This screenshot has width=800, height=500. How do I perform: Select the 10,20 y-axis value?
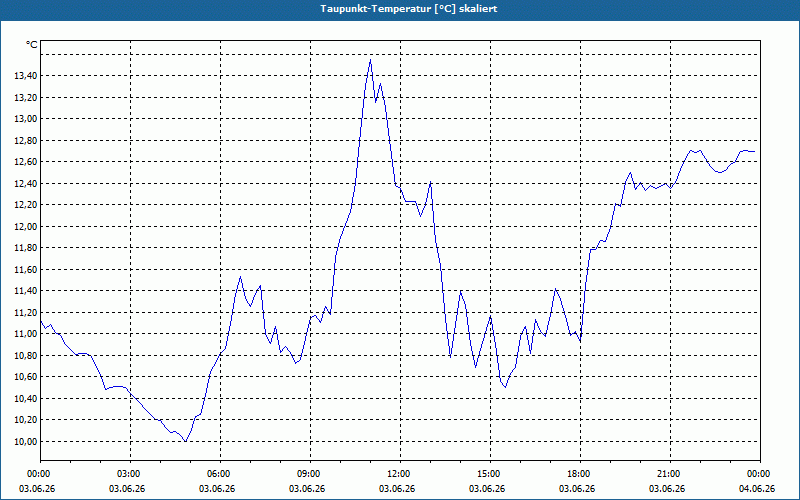26,420
